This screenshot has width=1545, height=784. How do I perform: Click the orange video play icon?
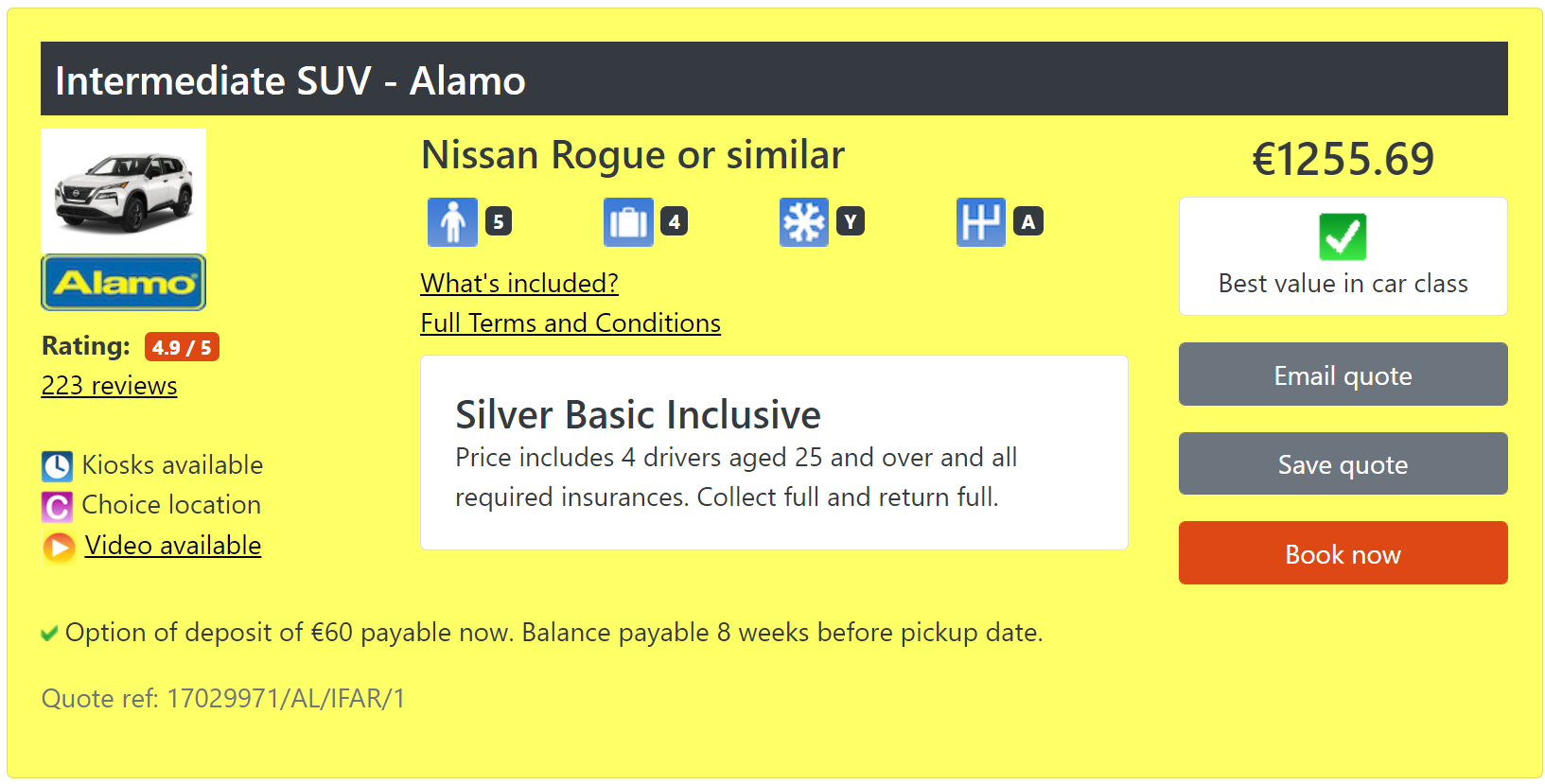pos(59,547)
